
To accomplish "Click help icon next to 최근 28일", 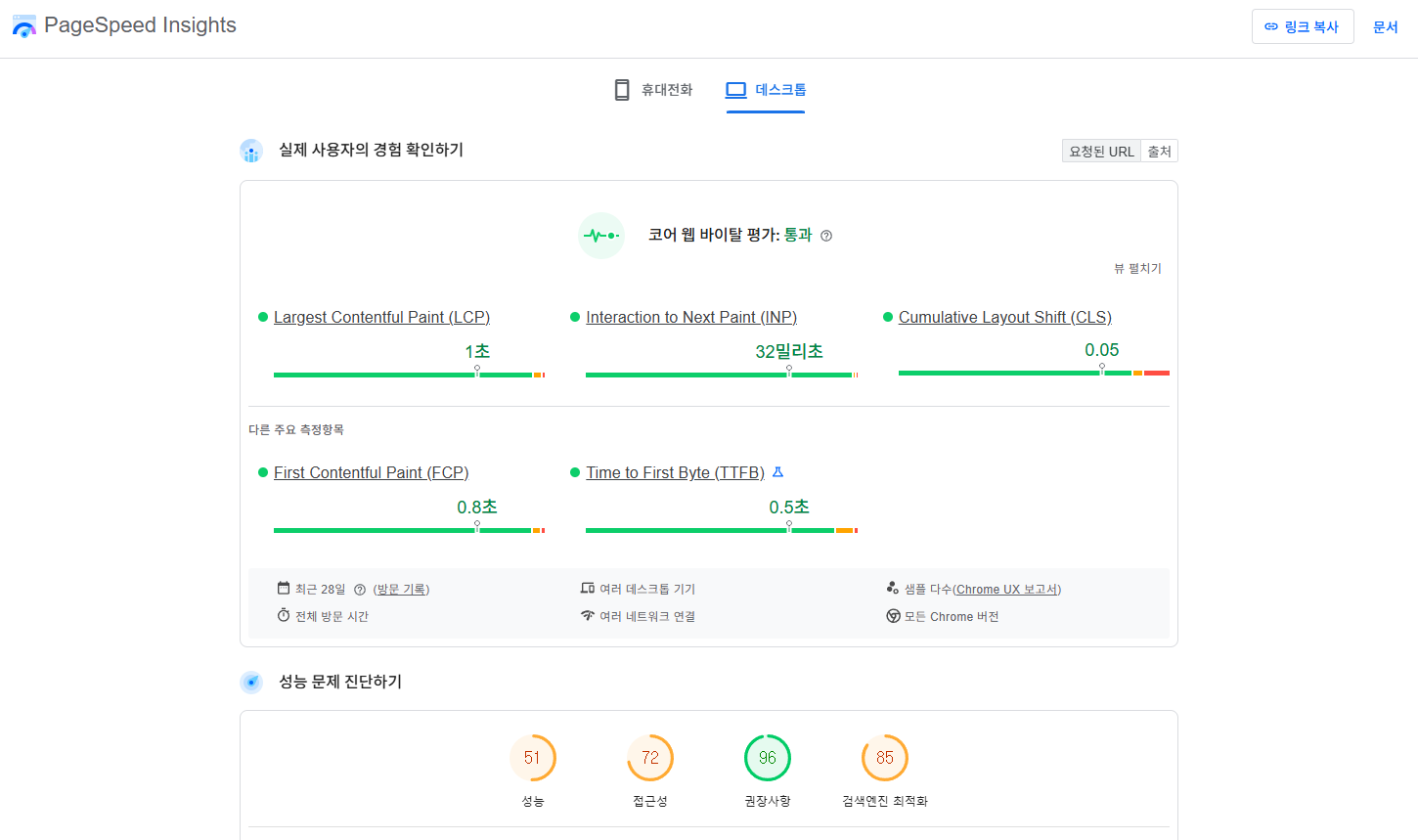I will coord(360,590).
